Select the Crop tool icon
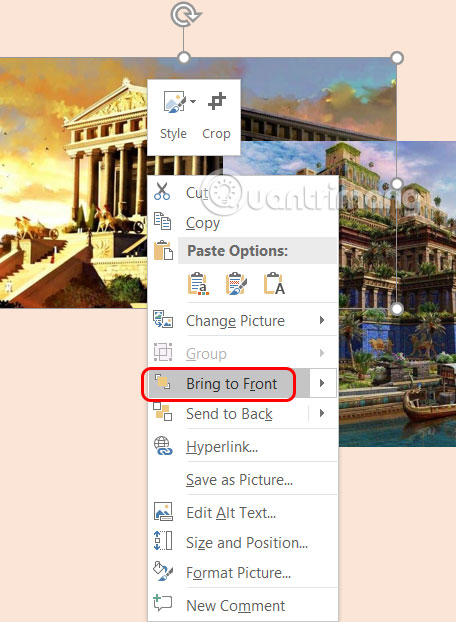456x622 pixels. (217, 101)
